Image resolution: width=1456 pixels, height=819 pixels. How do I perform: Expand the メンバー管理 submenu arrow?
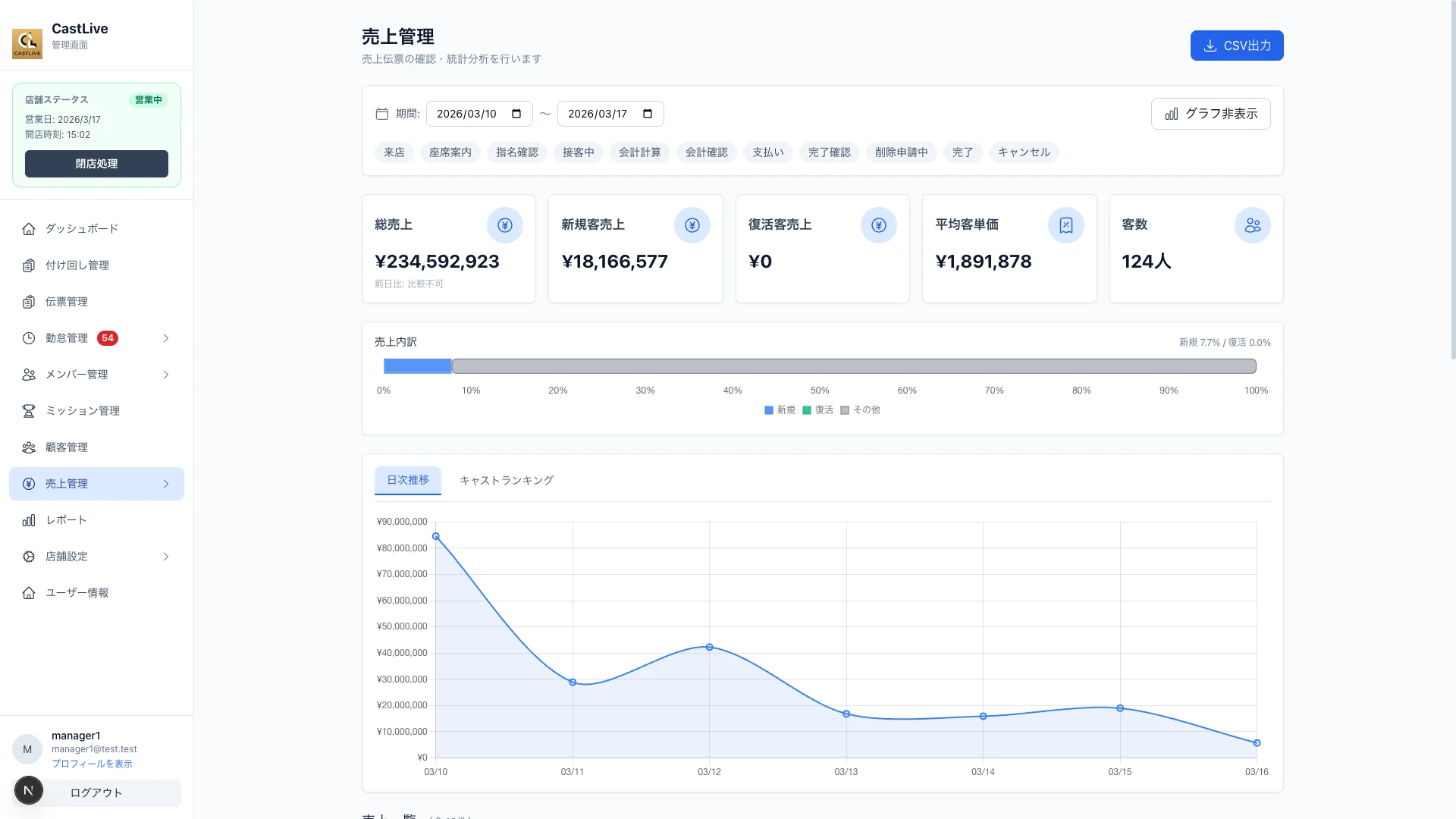[x=166, y=375]
